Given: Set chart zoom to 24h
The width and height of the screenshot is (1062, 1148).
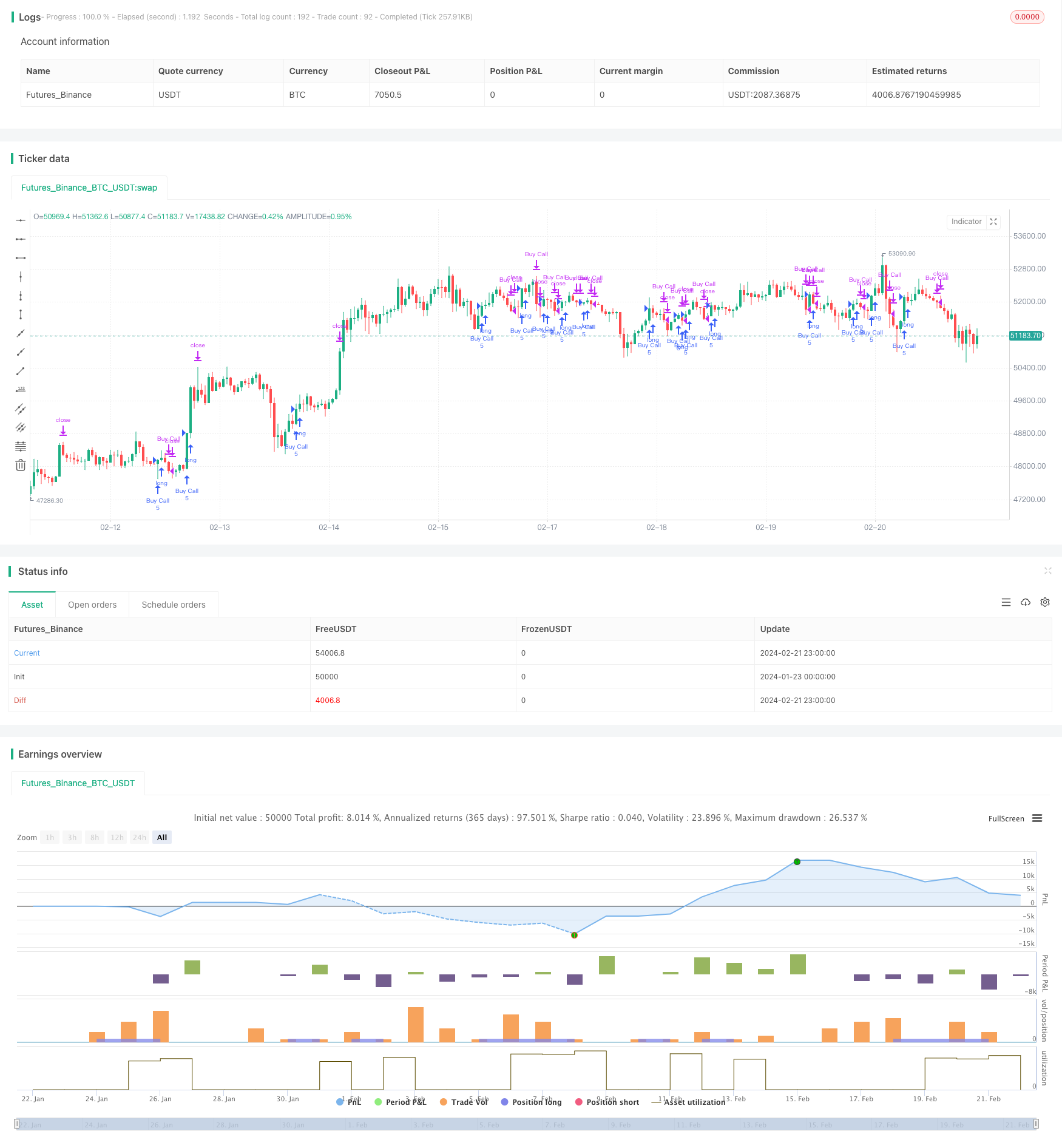Looking at the screenshot, I should point(140,838).
